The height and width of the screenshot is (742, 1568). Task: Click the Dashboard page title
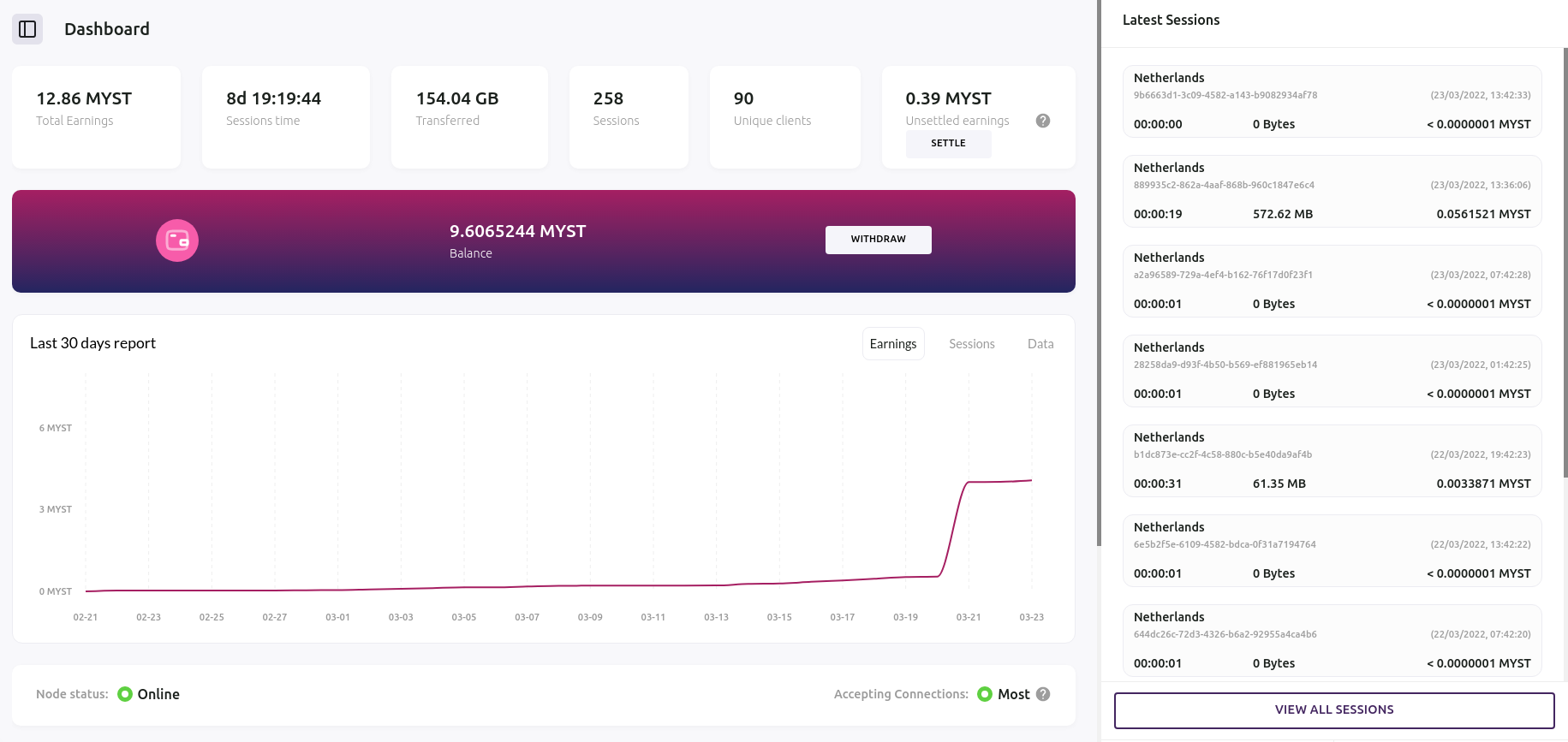[107, 29]
